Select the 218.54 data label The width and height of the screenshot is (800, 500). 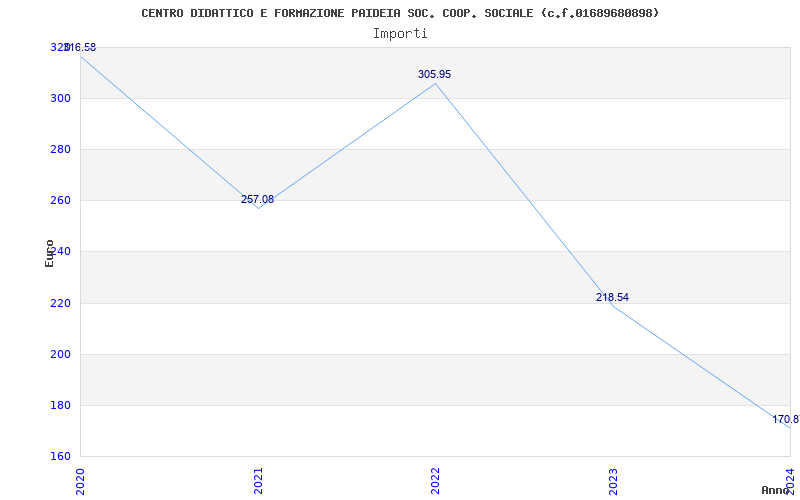[612, 297]
